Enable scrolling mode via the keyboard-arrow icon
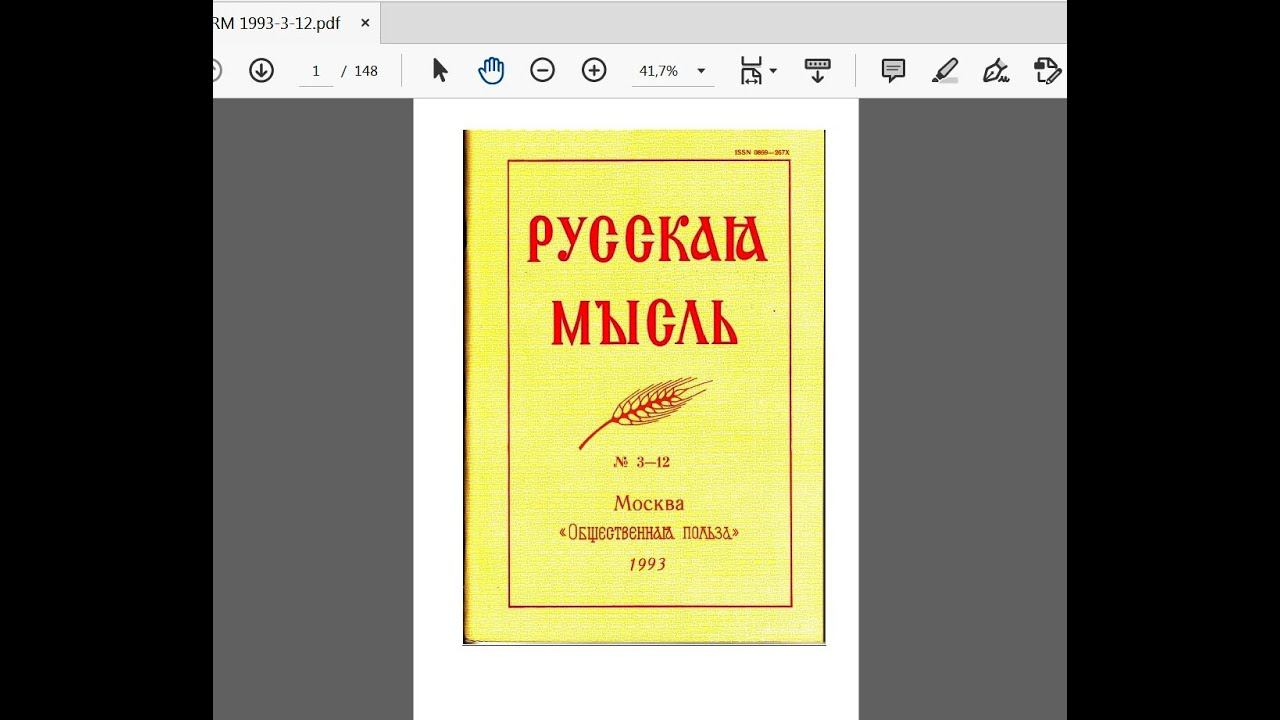 tap(818, 70)
